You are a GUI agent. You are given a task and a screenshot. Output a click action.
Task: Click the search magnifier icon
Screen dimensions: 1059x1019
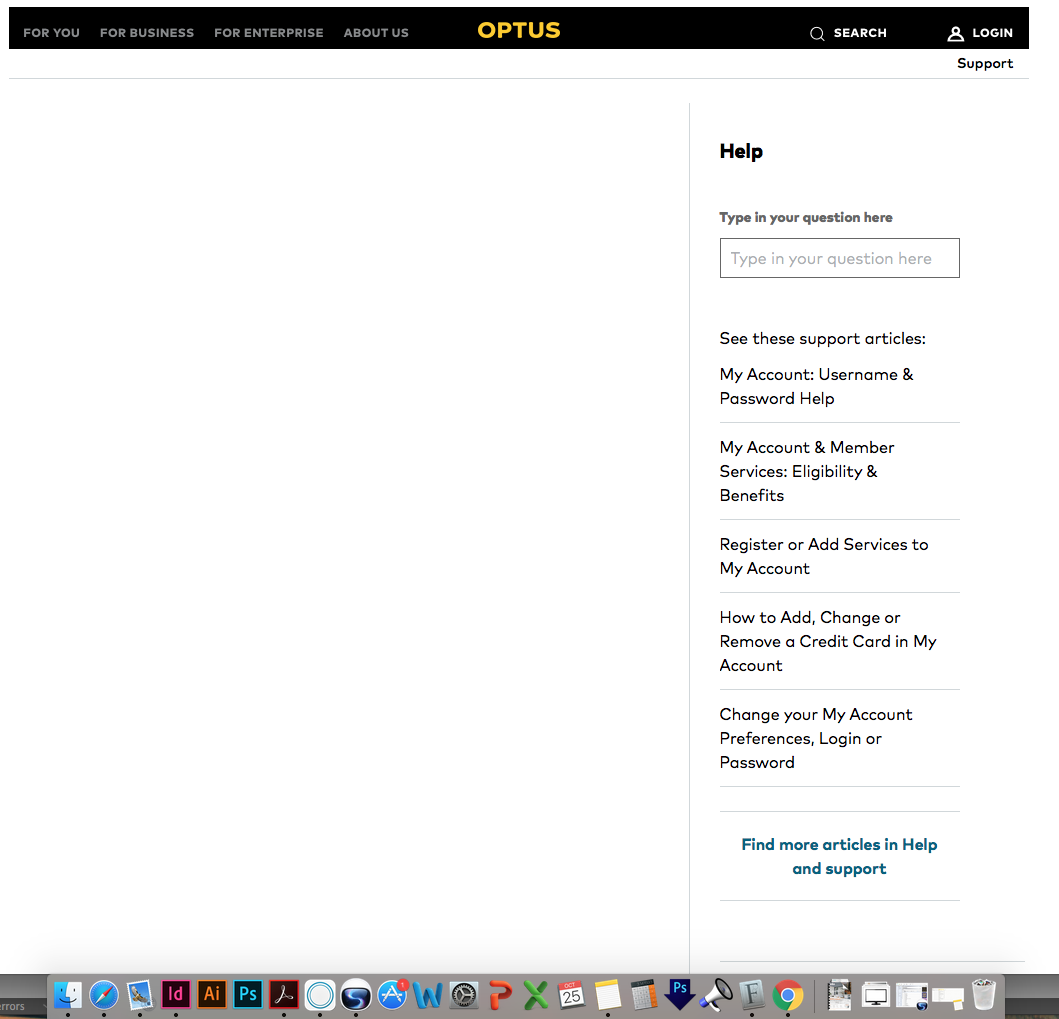click(x=817, y=34)
